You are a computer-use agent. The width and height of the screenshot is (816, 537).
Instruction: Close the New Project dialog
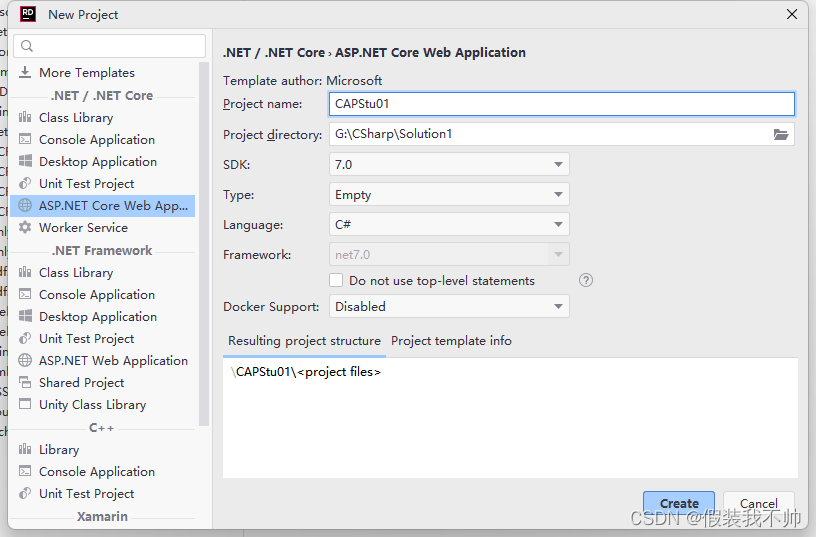pyautogui.click(x=792, y=14)
